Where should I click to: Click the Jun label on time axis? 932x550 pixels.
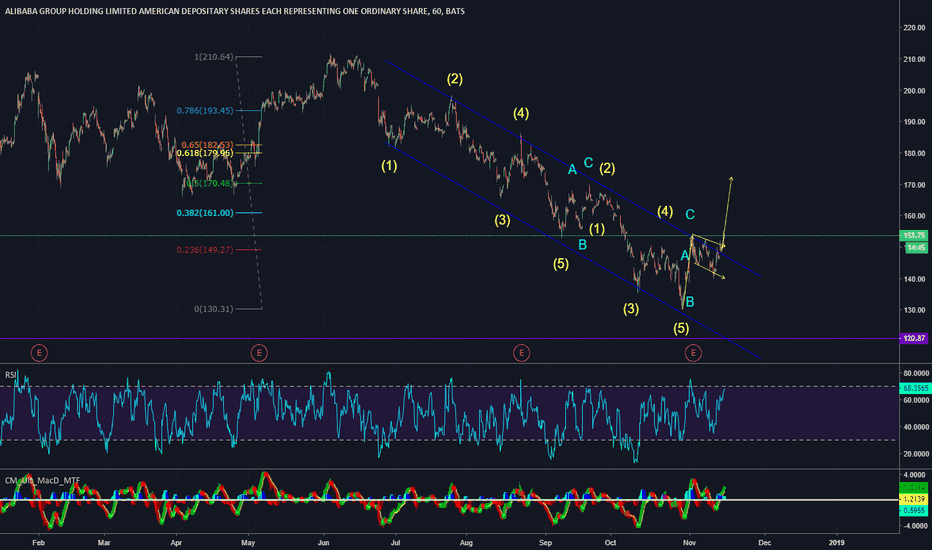(x=323, y=543)
